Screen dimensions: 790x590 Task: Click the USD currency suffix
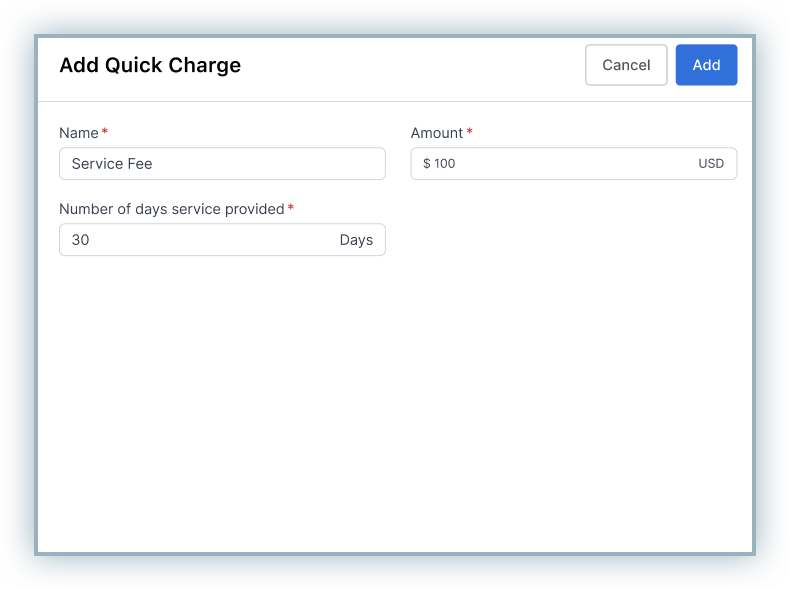click(711, 164)
